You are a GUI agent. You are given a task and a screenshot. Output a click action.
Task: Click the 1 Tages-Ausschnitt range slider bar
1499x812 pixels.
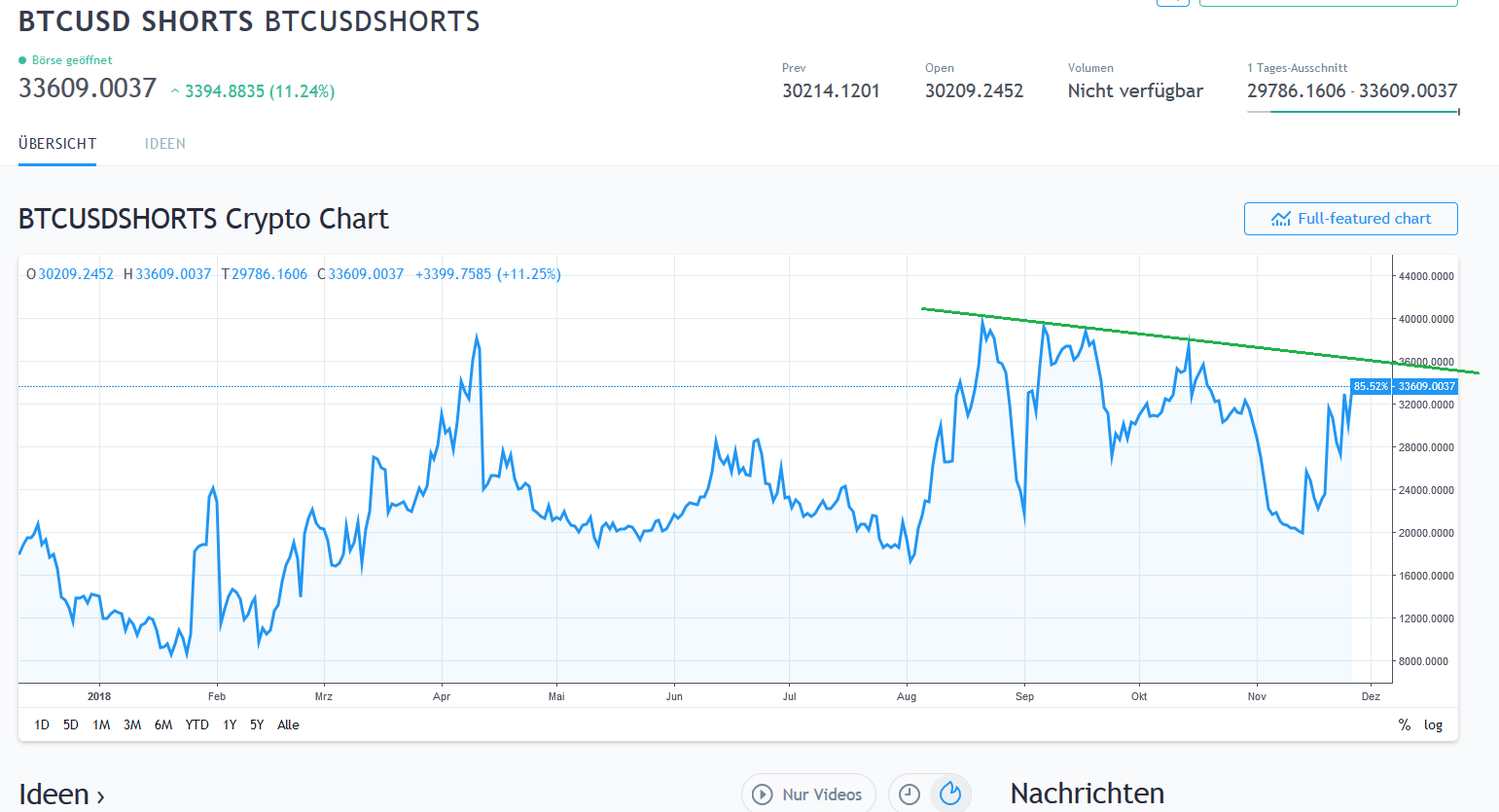click(x=1352, y=110)
